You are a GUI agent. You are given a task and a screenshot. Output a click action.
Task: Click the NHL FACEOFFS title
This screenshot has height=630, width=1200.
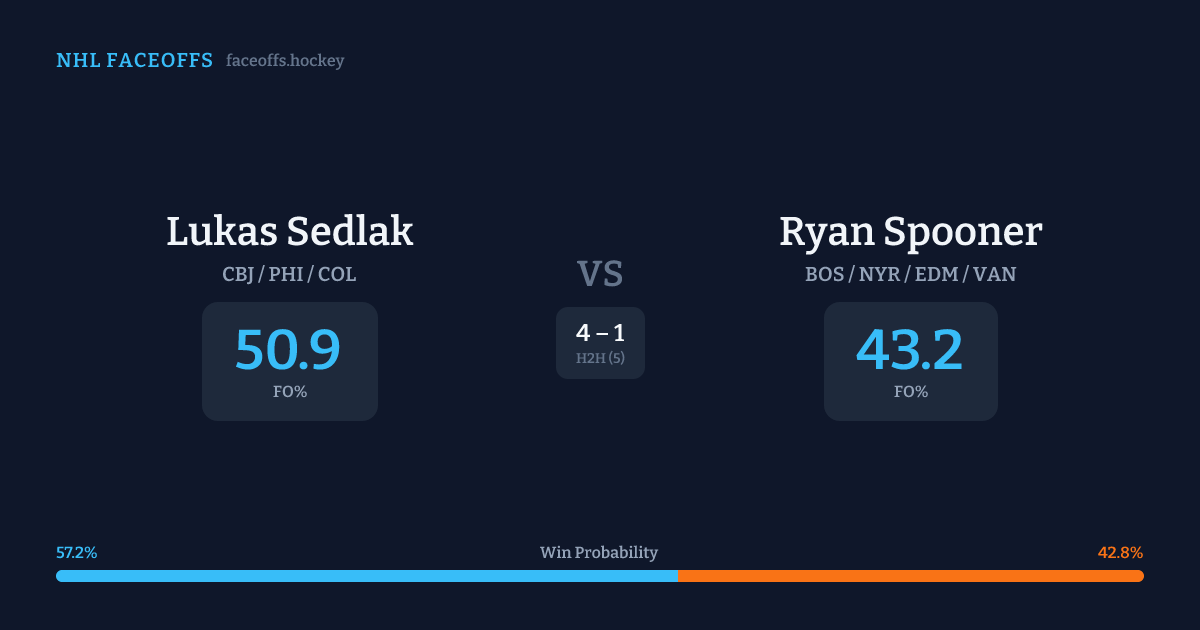[134, 61]
